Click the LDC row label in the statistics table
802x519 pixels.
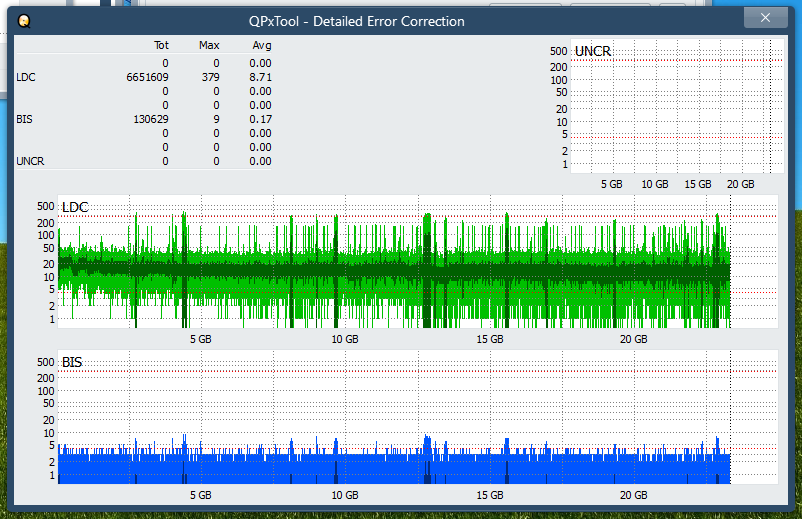(25, 77)
